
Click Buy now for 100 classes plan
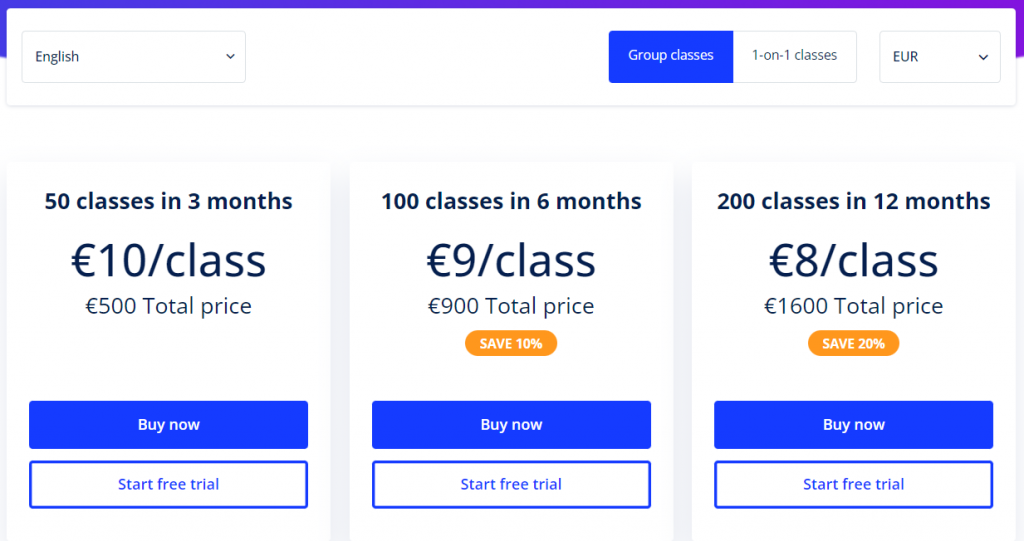click(x=511, y=425)
